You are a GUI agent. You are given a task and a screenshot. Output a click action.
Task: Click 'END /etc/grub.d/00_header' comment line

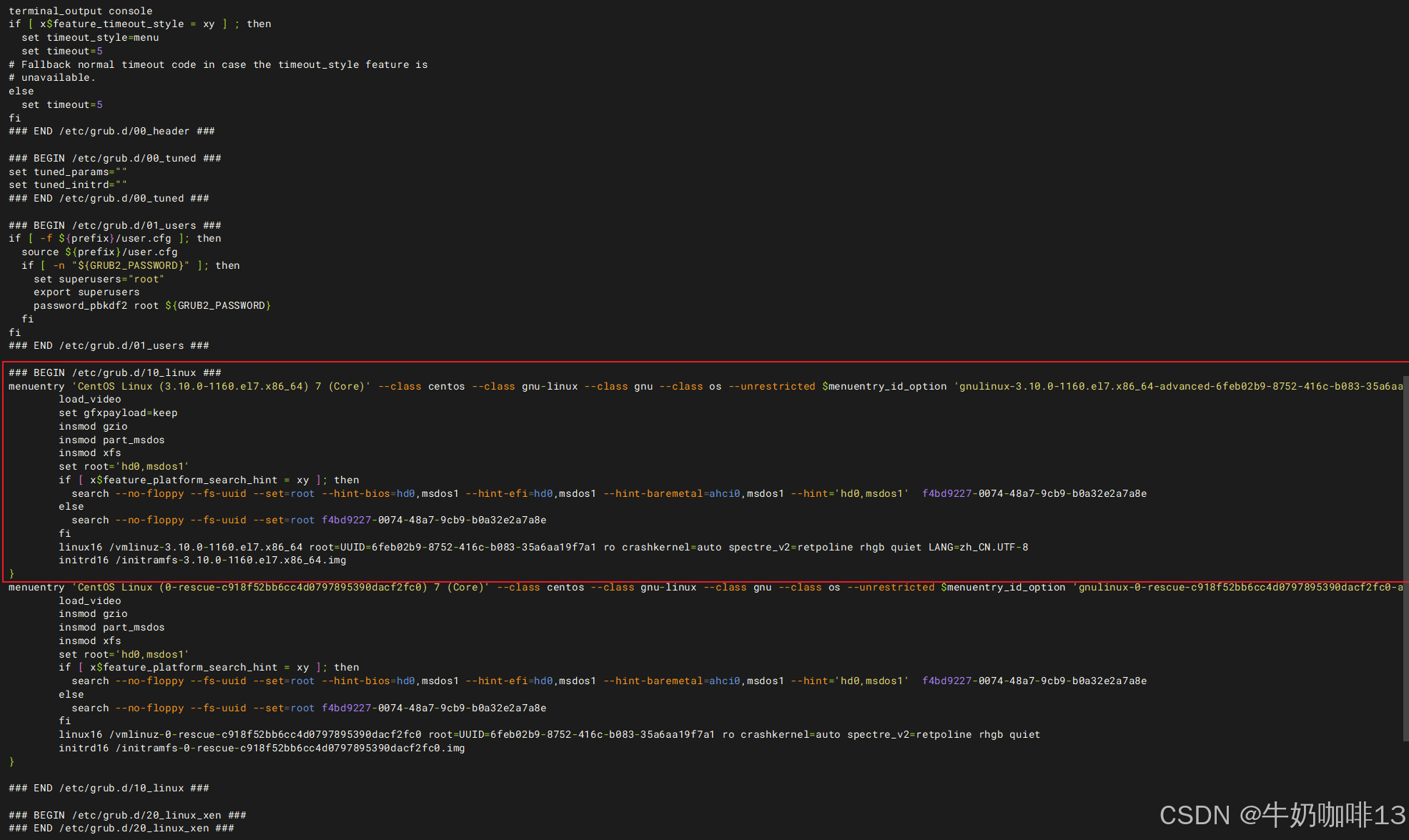(112, 131)
